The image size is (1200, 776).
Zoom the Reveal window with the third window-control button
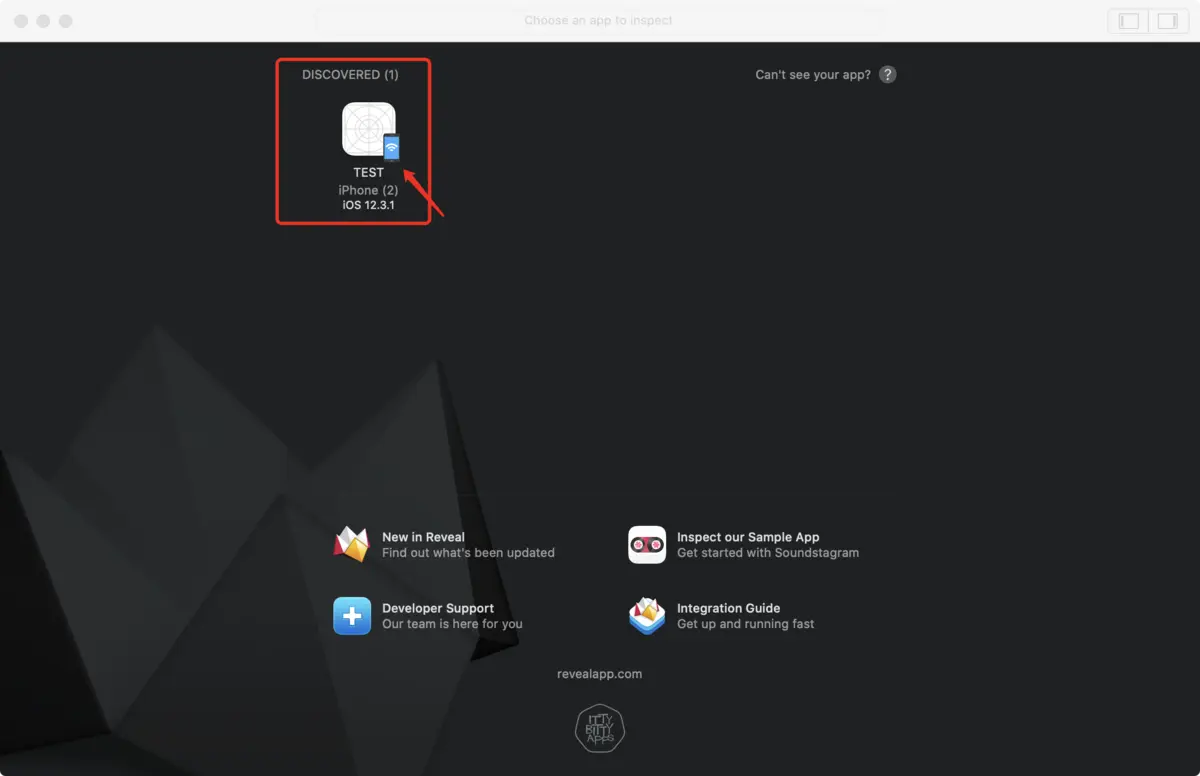(x=66, y=21)
